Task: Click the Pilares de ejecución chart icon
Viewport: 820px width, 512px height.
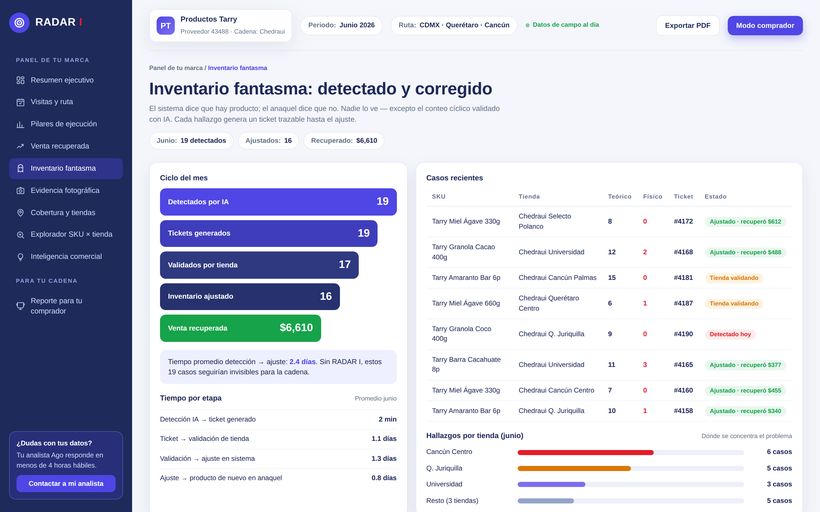Action: (x=20, y=124)
